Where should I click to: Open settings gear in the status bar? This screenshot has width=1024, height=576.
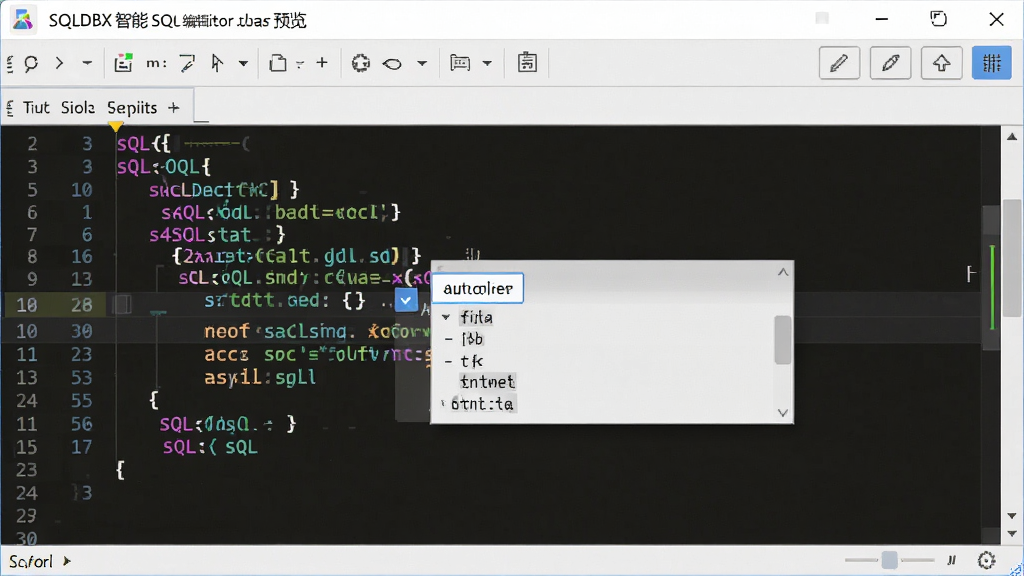point(986,560)
